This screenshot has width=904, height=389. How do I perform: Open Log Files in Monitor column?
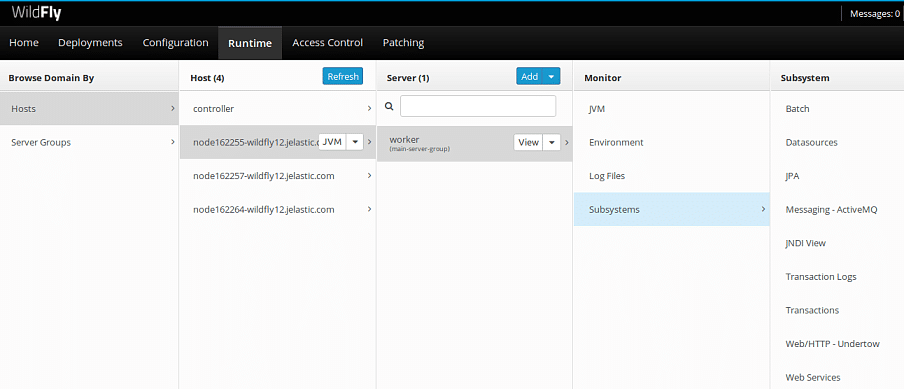[672, 176]
